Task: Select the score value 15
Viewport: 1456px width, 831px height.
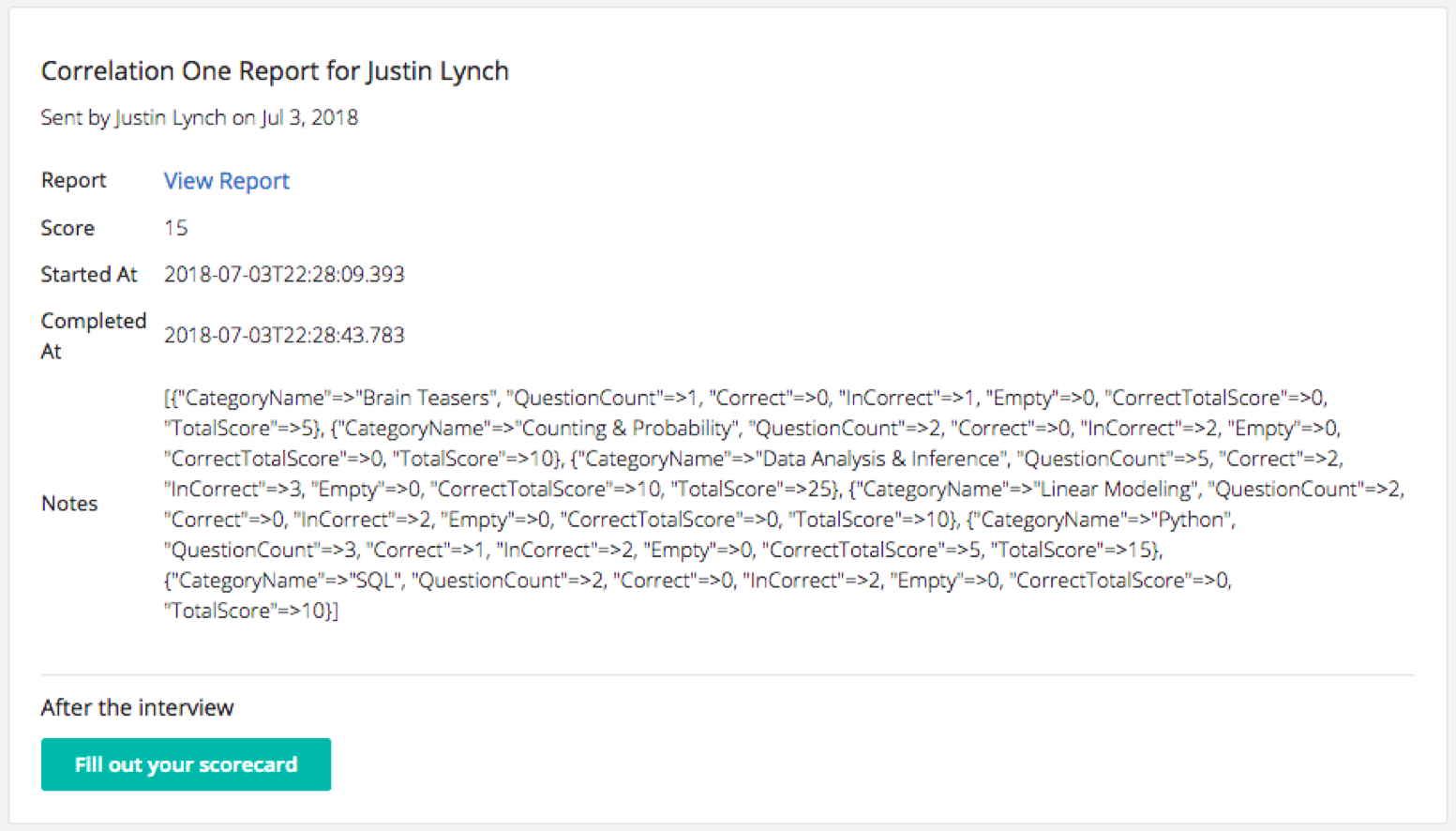Action: 175,228
